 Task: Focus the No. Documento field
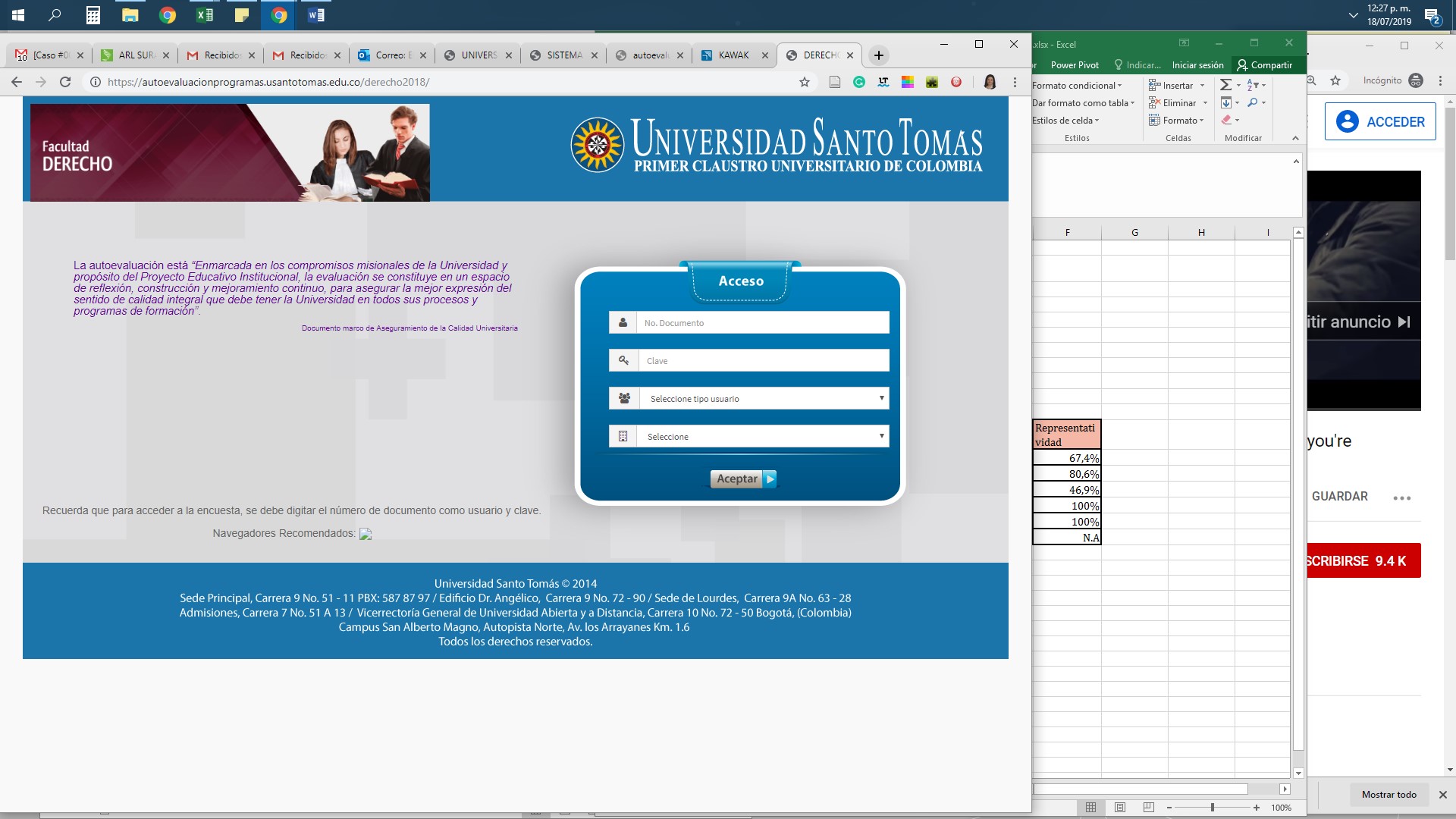tap(762, 322)
